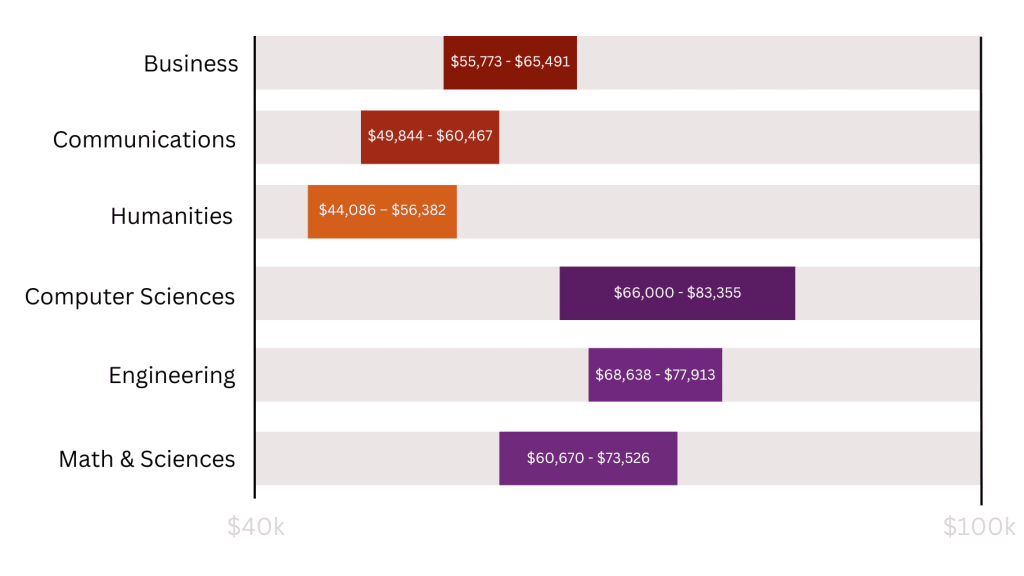Click the Engineering $68,638 - $77,913 bar
1024x576 pixels.
pos(655,375)
